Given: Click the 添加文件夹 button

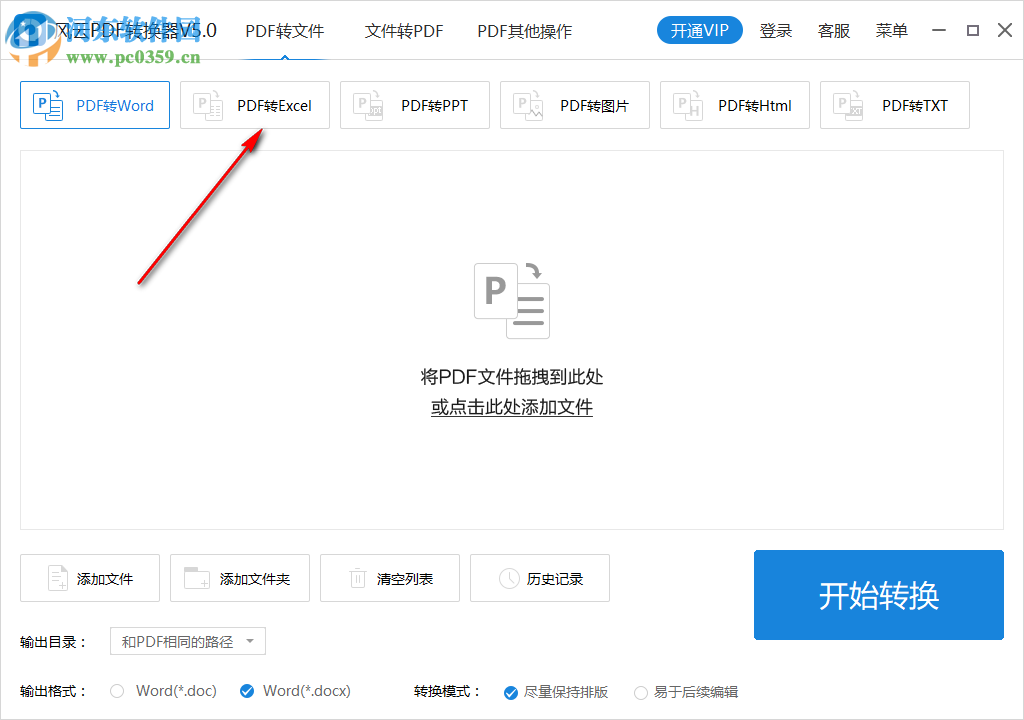Looking at the screenshot, I should pyautogui.click(x=239, y=578).
